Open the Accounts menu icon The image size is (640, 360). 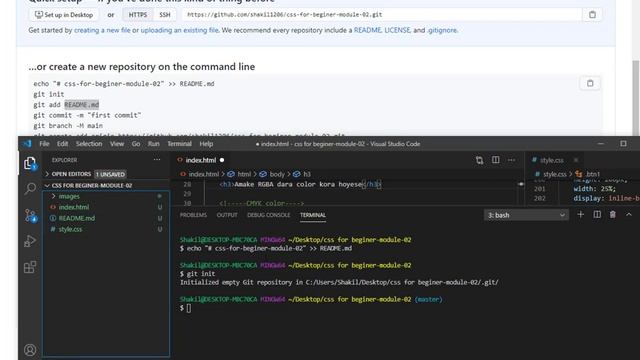coord(30,350)
